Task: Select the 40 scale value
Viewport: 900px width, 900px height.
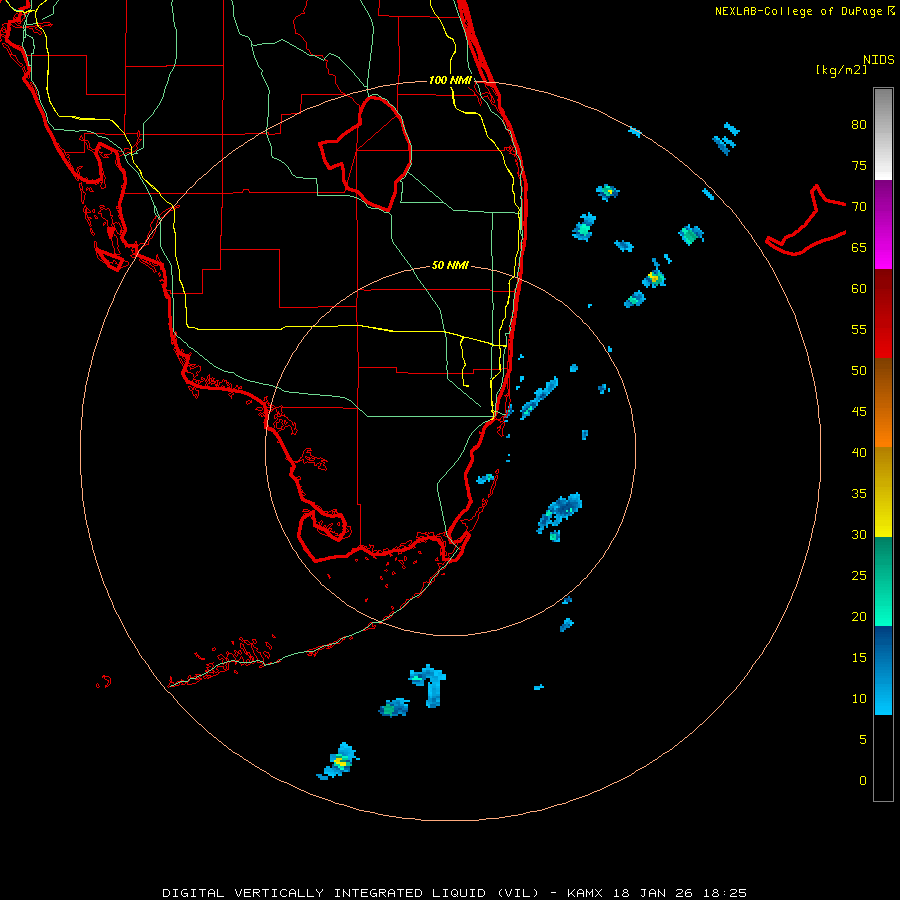Action: [859, 452]
